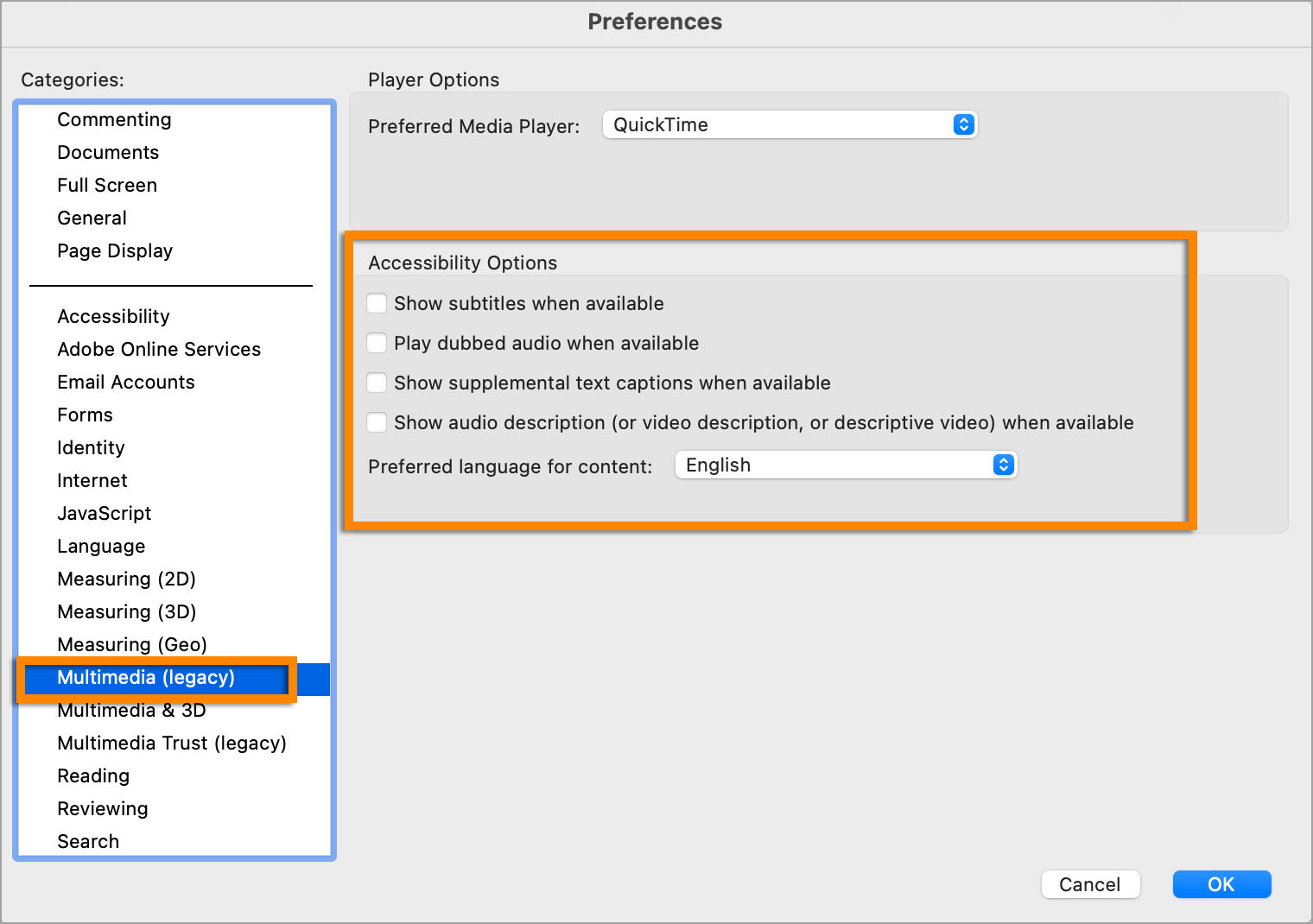The image size is (1313, 924).
Task: Click the OK button
Action: (x=1221, y=884)
